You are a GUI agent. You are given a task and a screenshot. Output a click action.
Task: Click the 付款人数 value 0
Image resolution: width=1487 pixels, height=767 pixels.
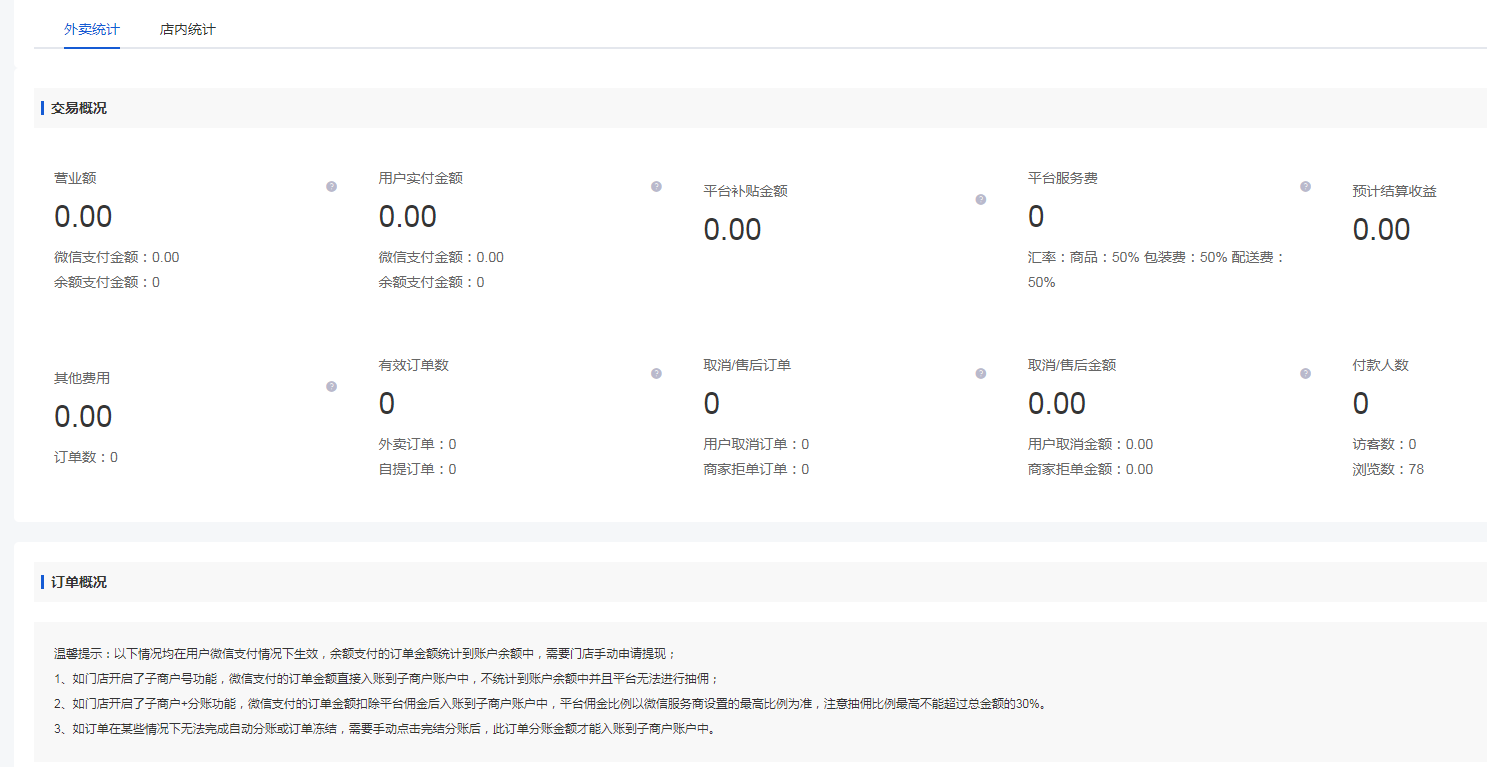pyautogui.click(x=1361, y=404)
